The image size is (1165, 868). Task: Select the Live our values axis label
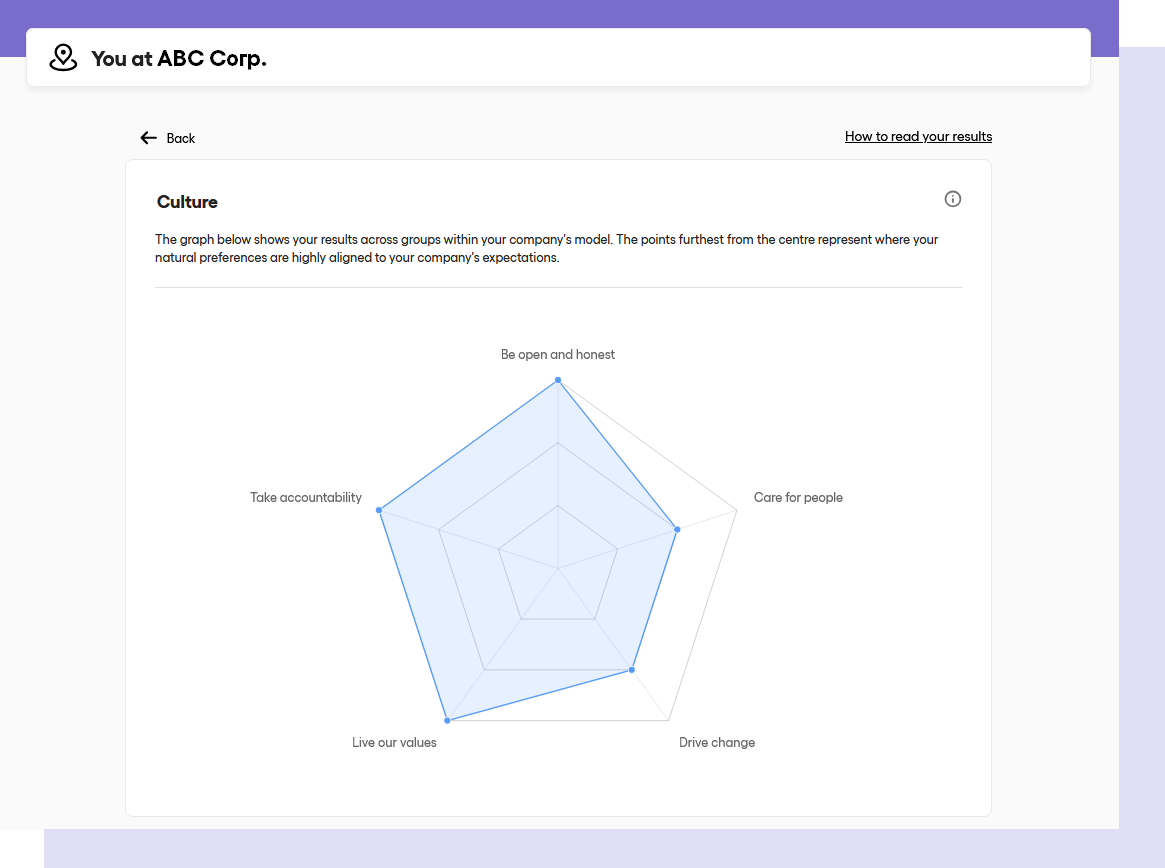click(394, 743)
